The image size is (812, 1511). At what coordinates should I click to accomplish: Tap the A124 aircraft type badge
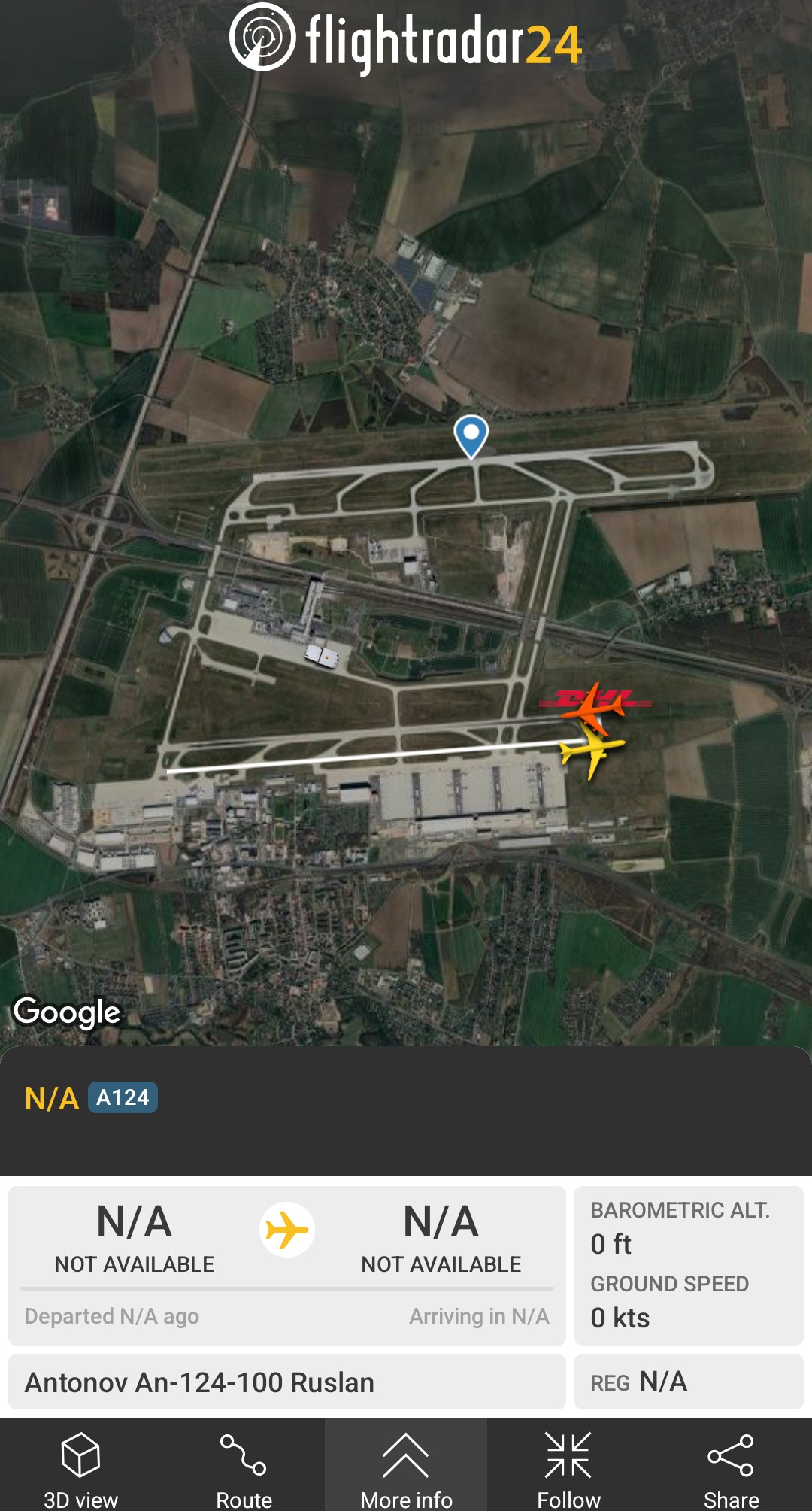pos(123,1097)
